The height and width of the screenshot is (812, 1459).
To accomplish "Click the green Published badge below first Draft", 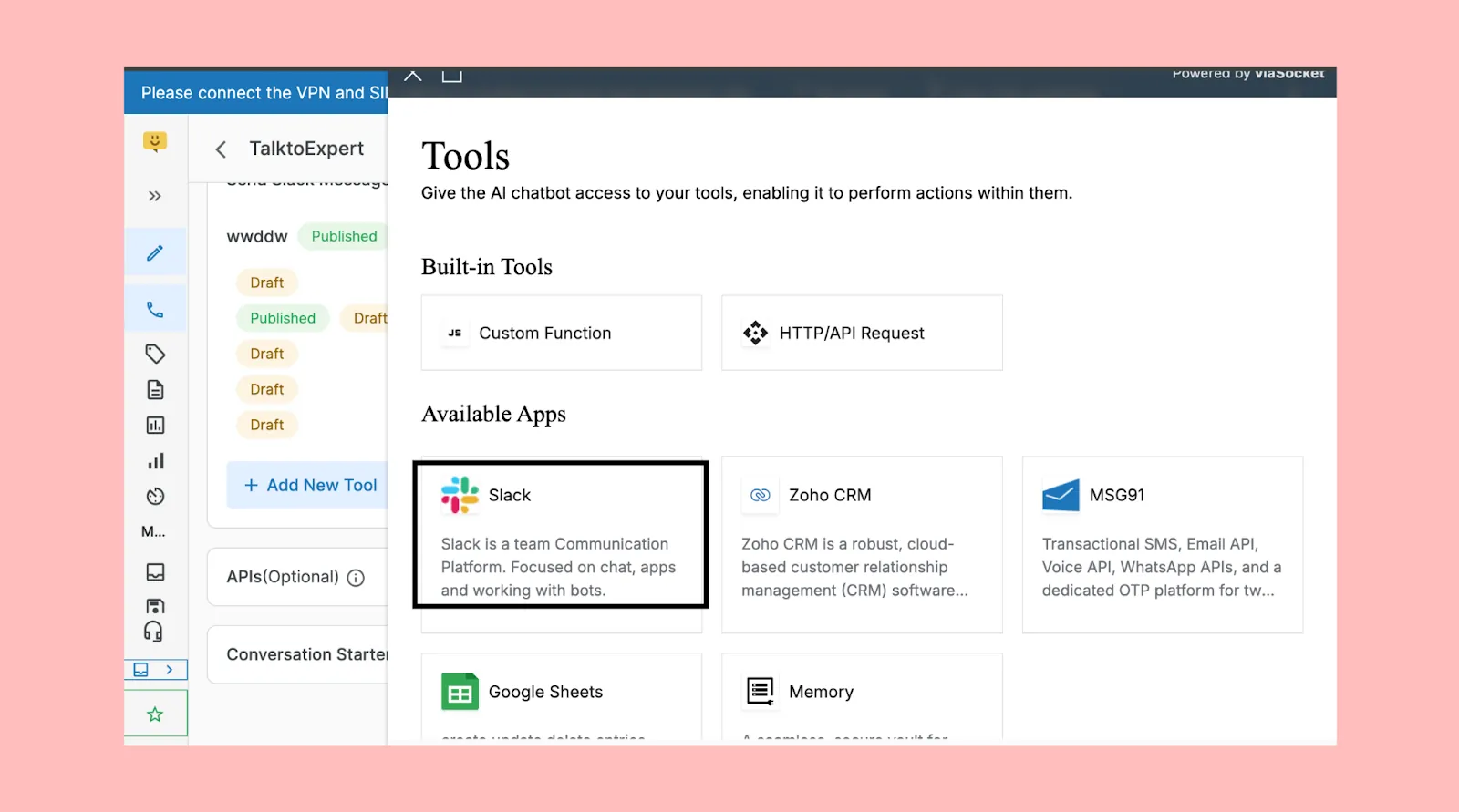I will (x=283, y=318).
